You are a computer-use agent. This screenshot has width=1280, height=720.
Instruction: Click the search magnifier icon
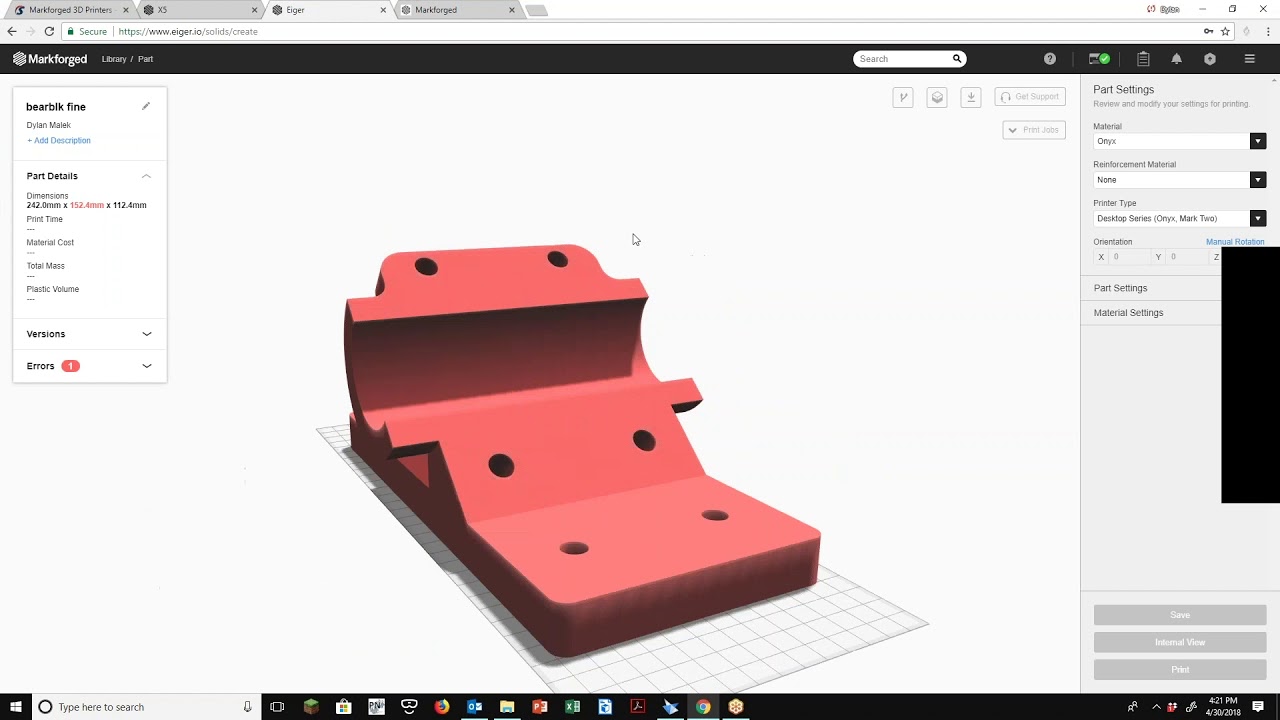pos(956,59)
